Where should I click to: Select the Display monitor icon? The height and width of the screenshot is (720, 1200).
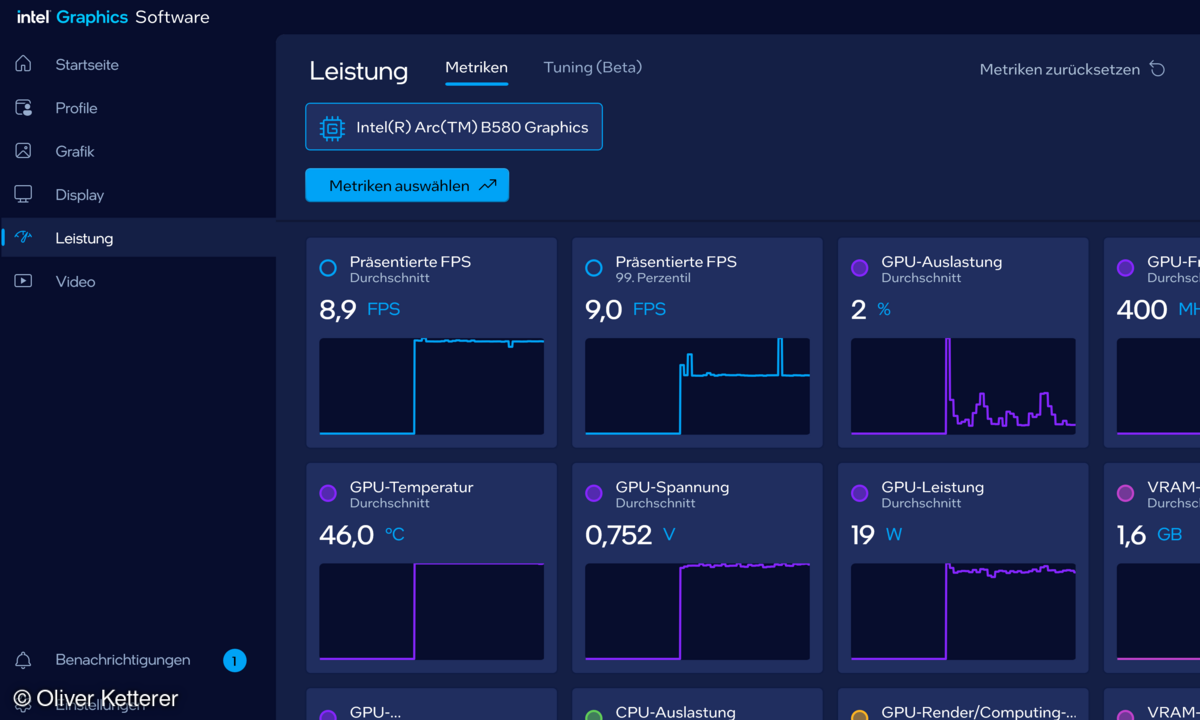coord(23,194)
